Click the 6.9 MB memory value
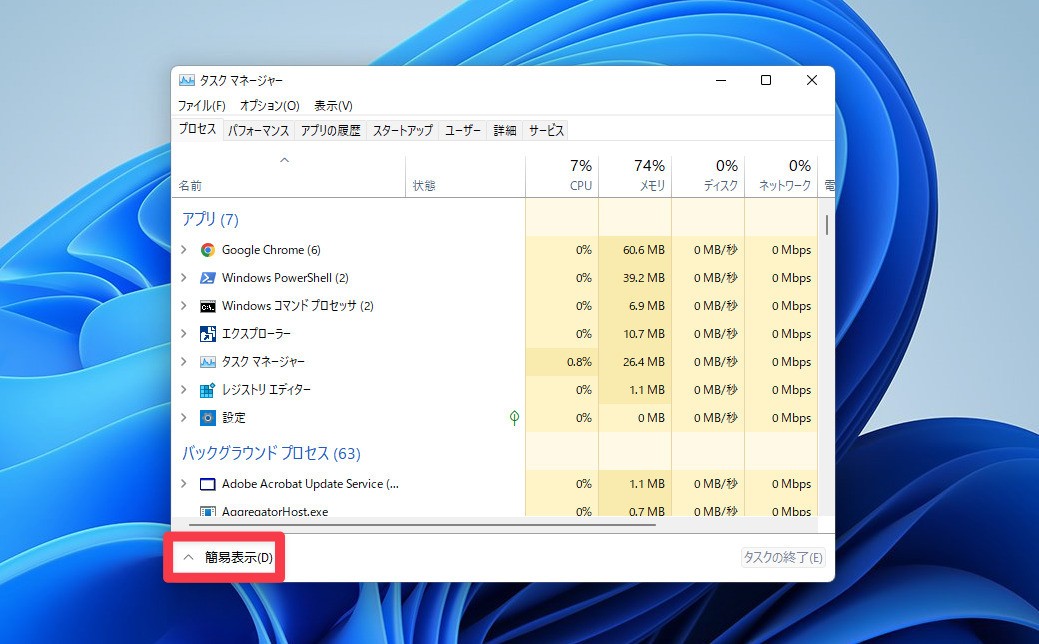This screenshot has height=644, width=1039. [x=648, y=305]
